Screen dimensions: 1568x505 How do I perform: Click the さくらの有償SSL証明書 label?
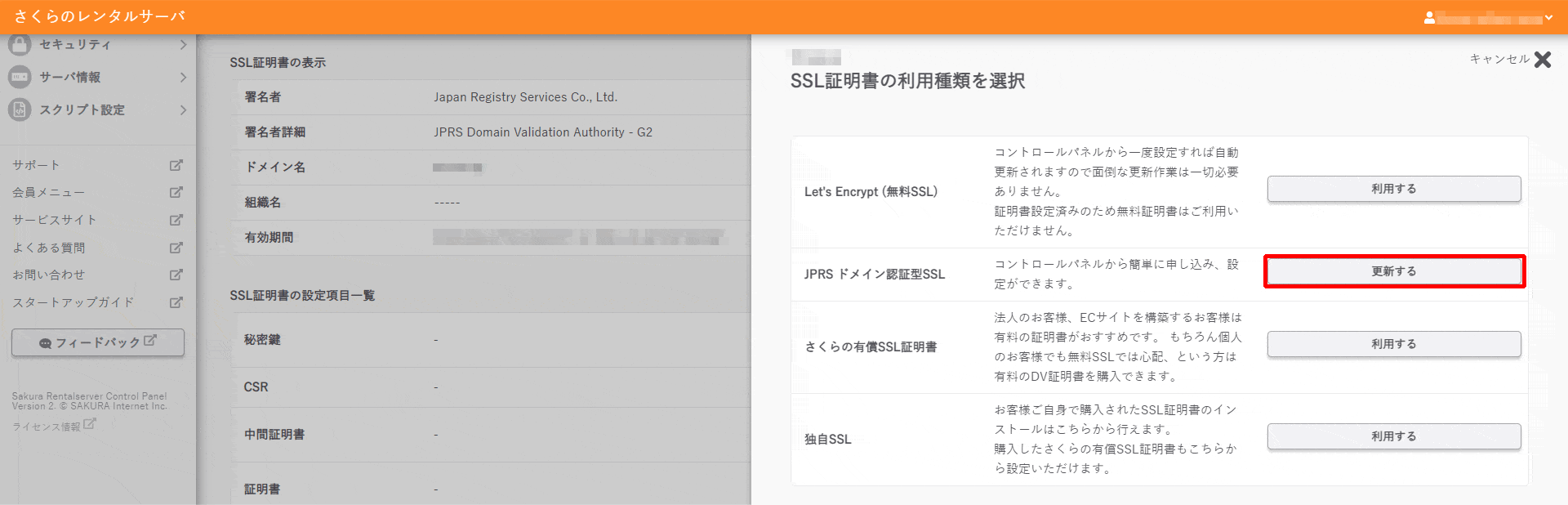click(871, 347)
